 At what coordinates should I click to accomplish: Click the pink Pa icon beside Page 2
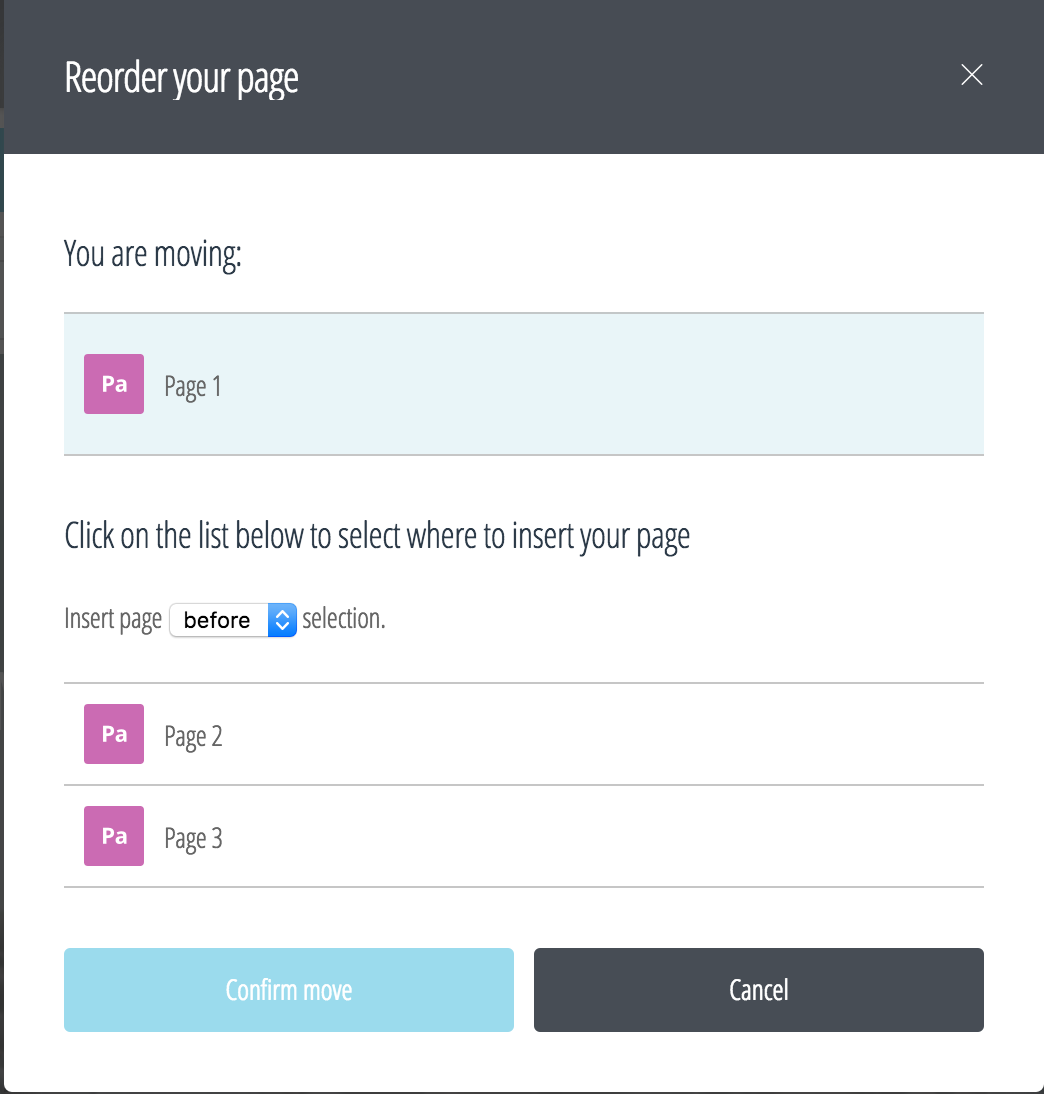(x=114, y=734)
